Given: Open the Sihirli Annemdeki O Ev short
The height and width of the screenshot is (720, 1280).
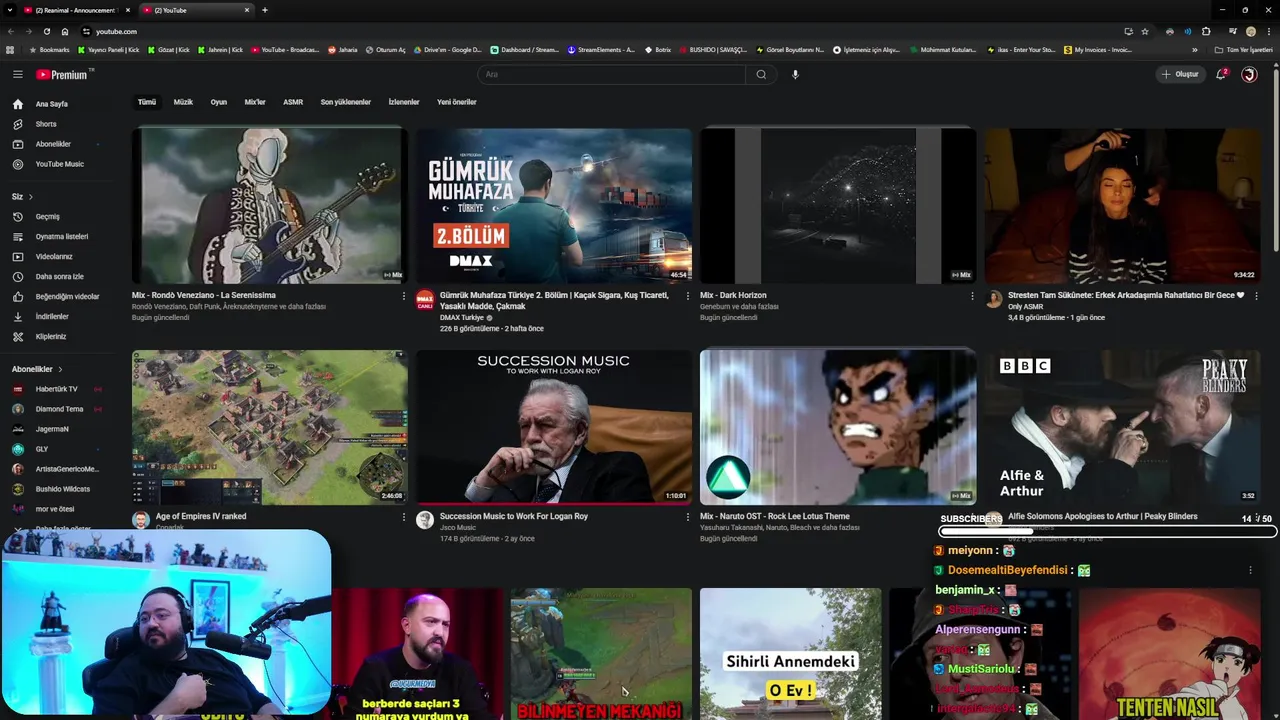Looking at the screenshot, I should 790,653.
